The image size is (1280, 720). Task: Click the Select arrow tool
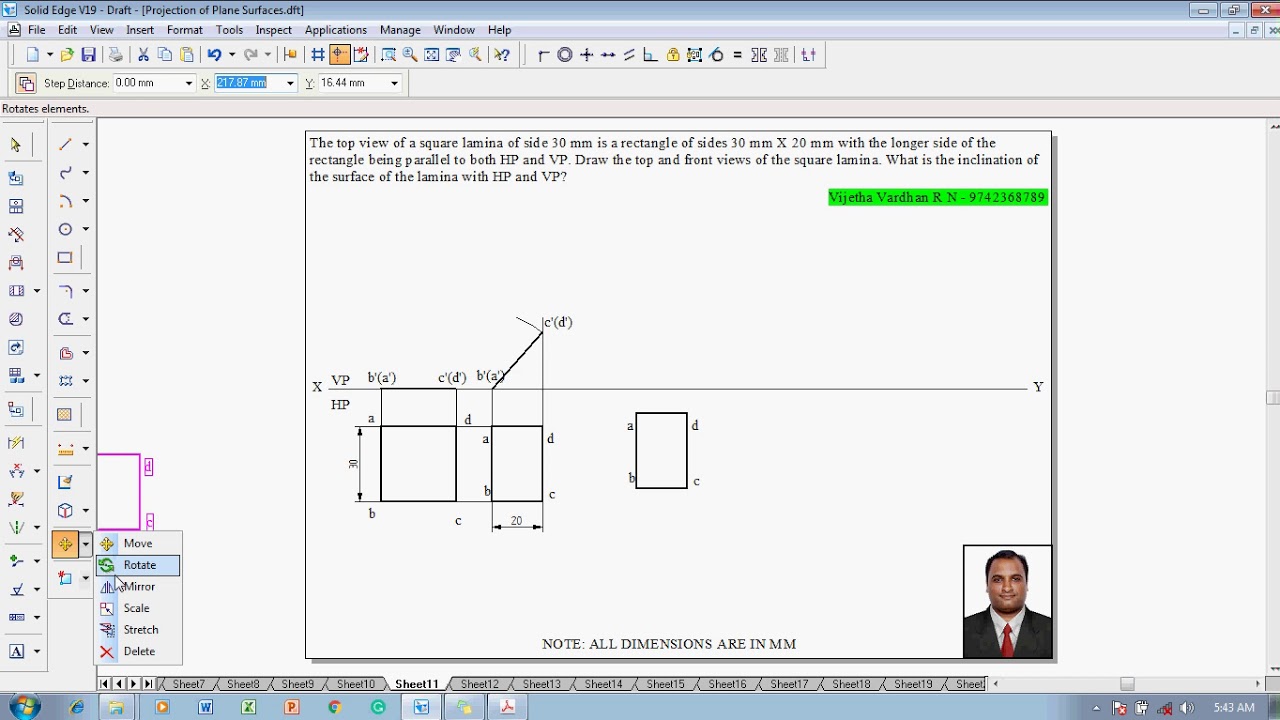[16, 145]
